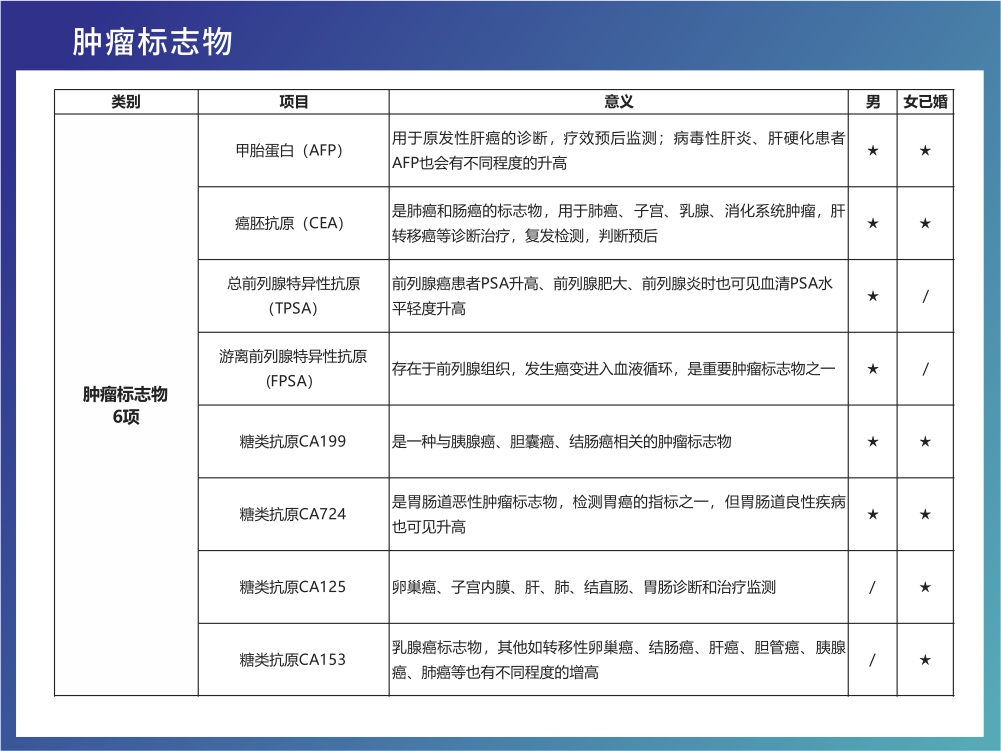The image size is (1001, 751).
Task: Click the 女已婚 star in the CA724 row
Action: 925,515
